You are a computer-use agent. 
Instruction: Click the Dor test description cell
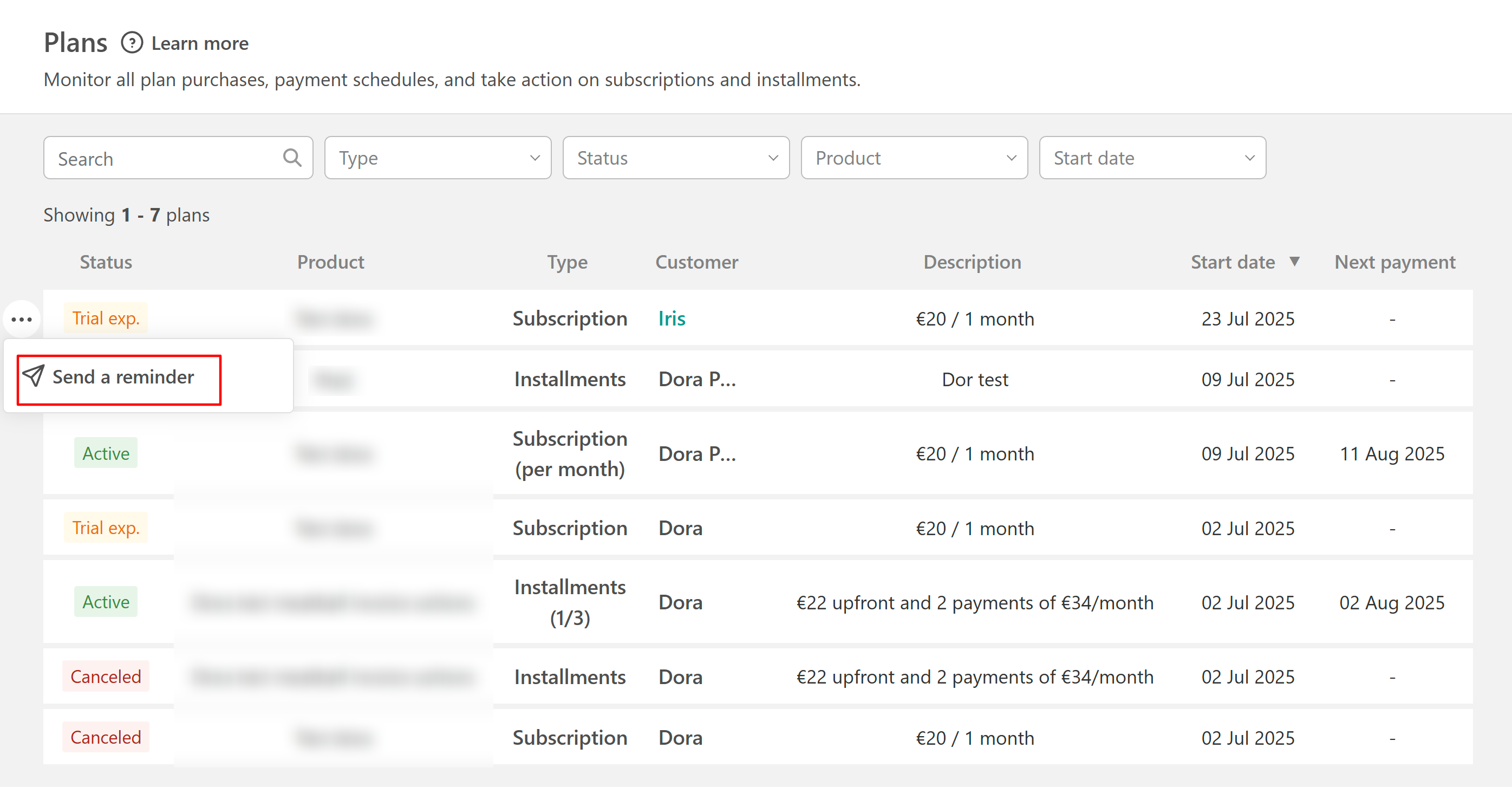[974, 380]
